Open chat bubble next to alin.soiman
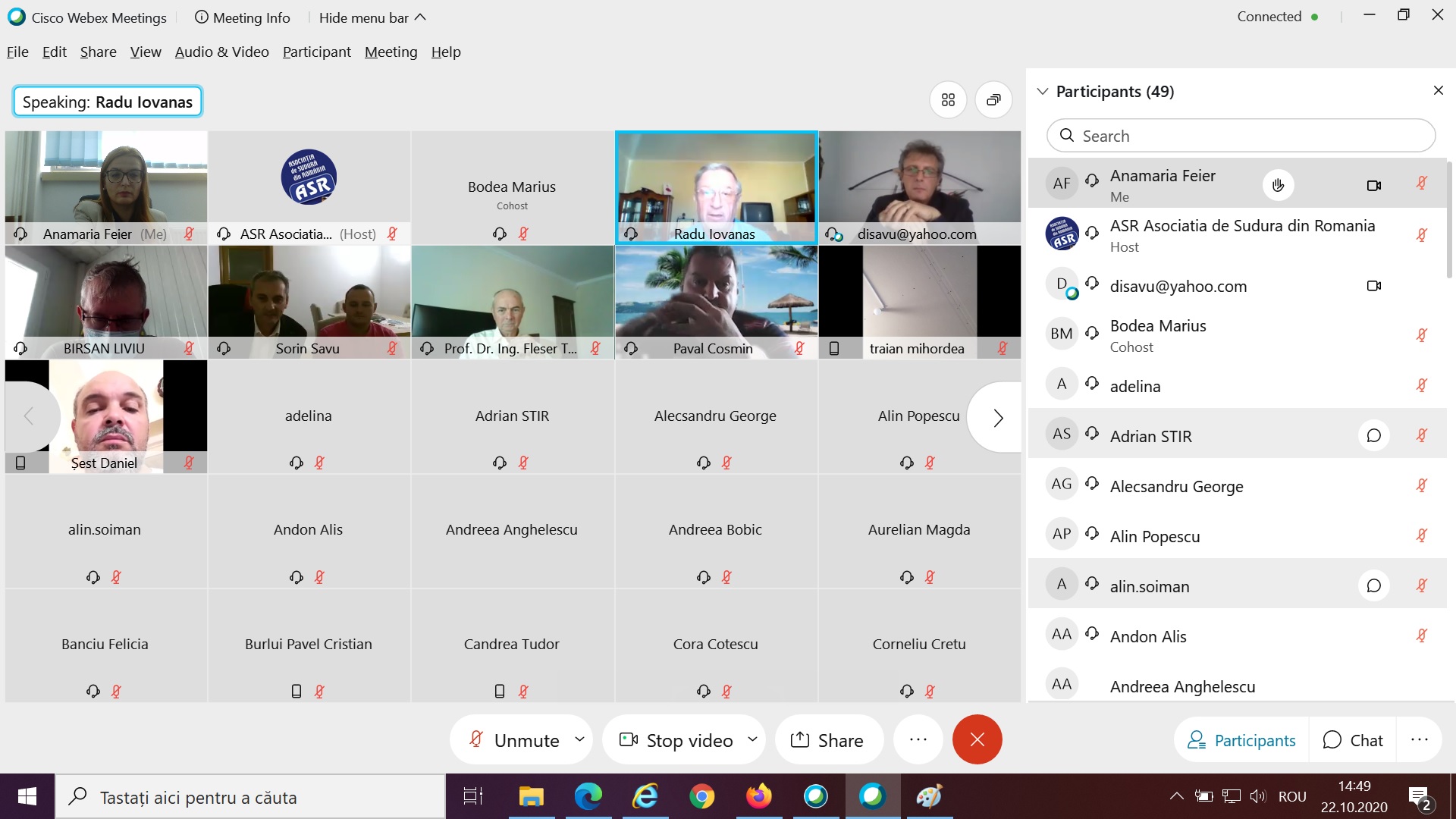 tap(1373, 586)
